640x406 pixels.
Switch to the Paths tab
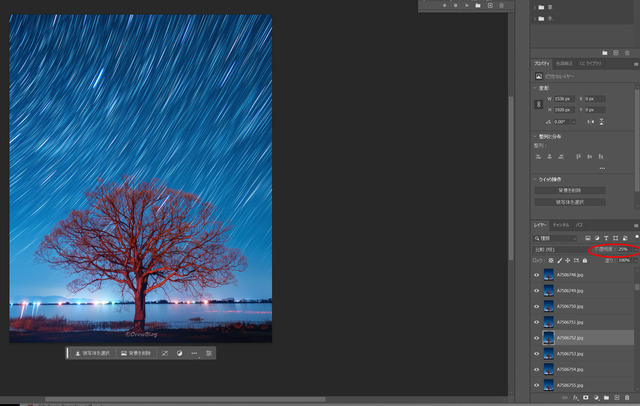pyautogui.click(x=579, y=225)
